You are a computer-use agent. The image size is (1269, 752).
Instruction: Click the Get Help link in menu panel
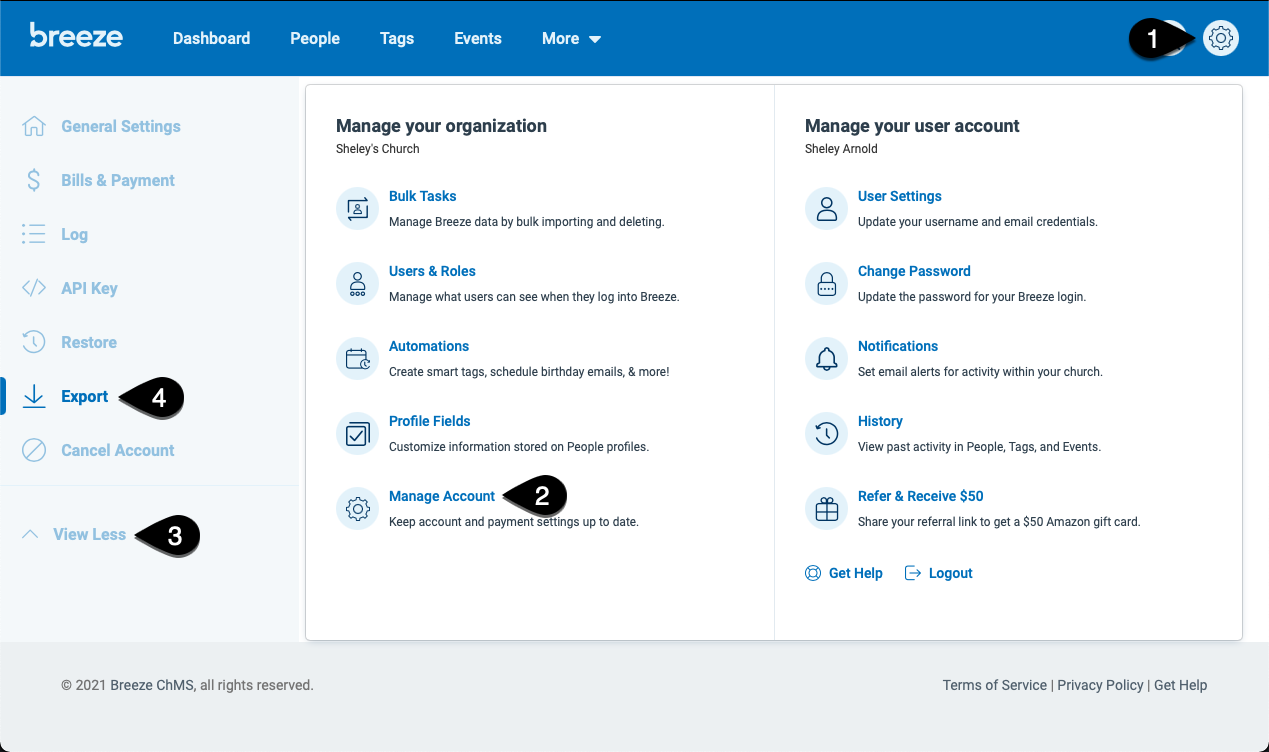[x=856, y=573]
